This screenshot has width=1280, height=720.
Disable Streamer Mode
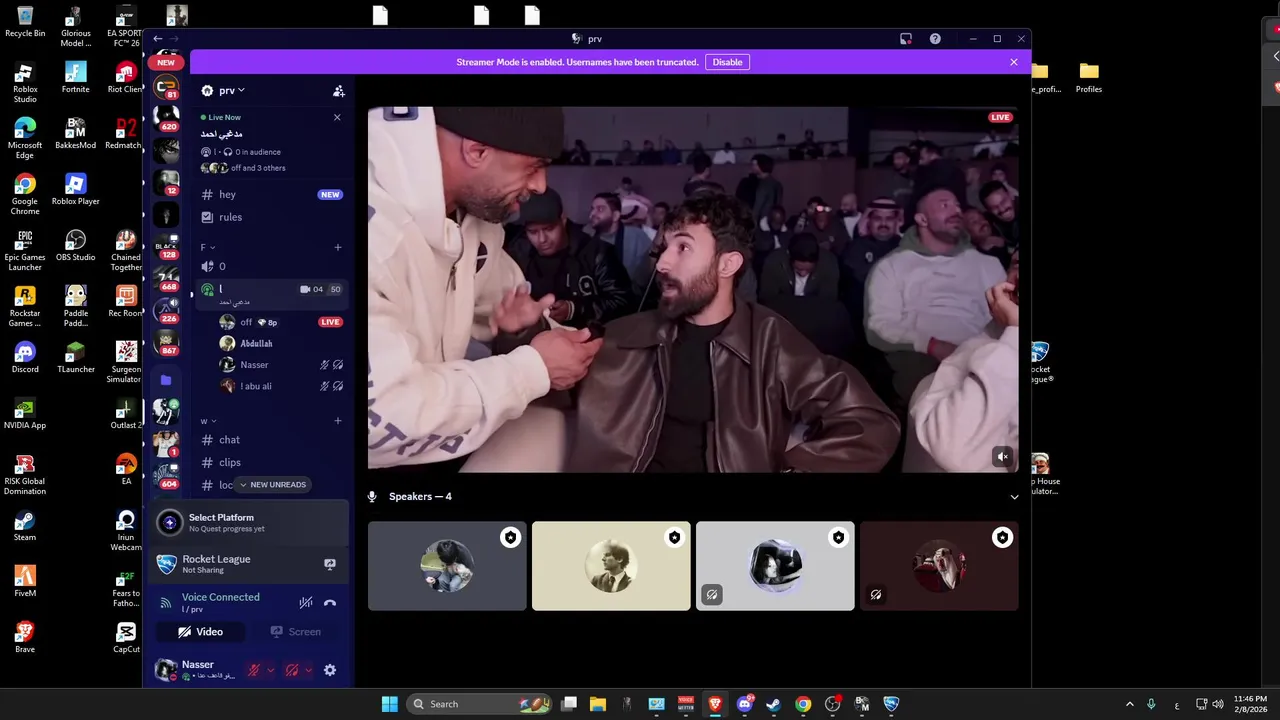pyautogui.click(x=727, y=62)
